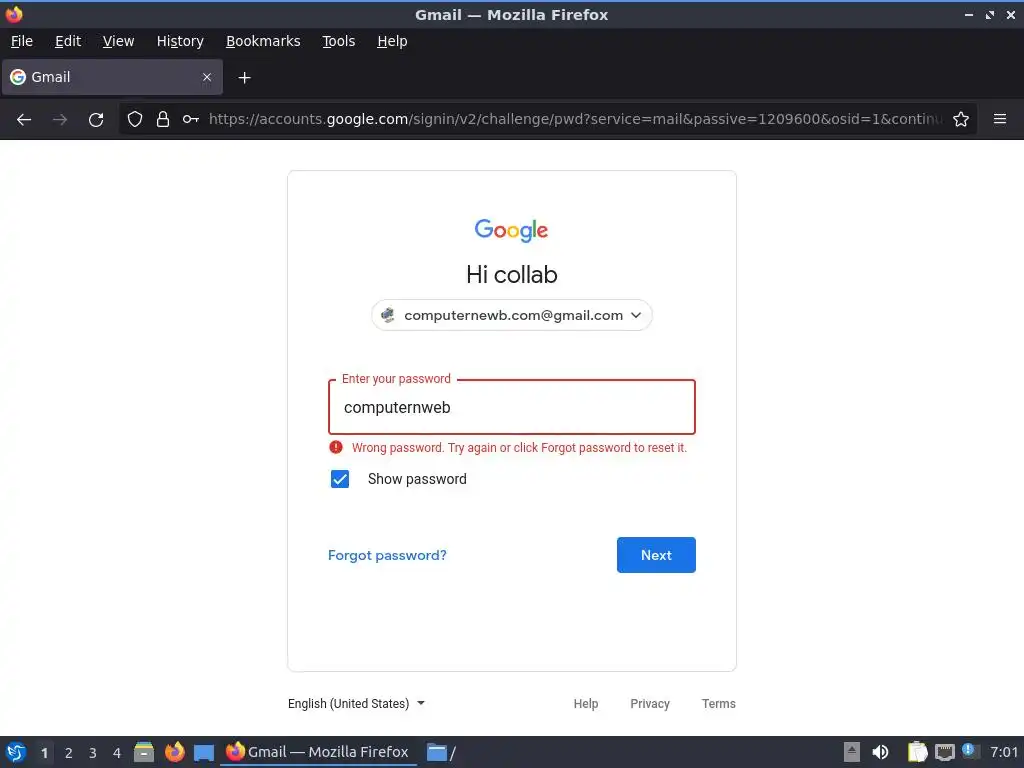Minimize the Firefox window

pyautogui.click(x=968, y=14)
